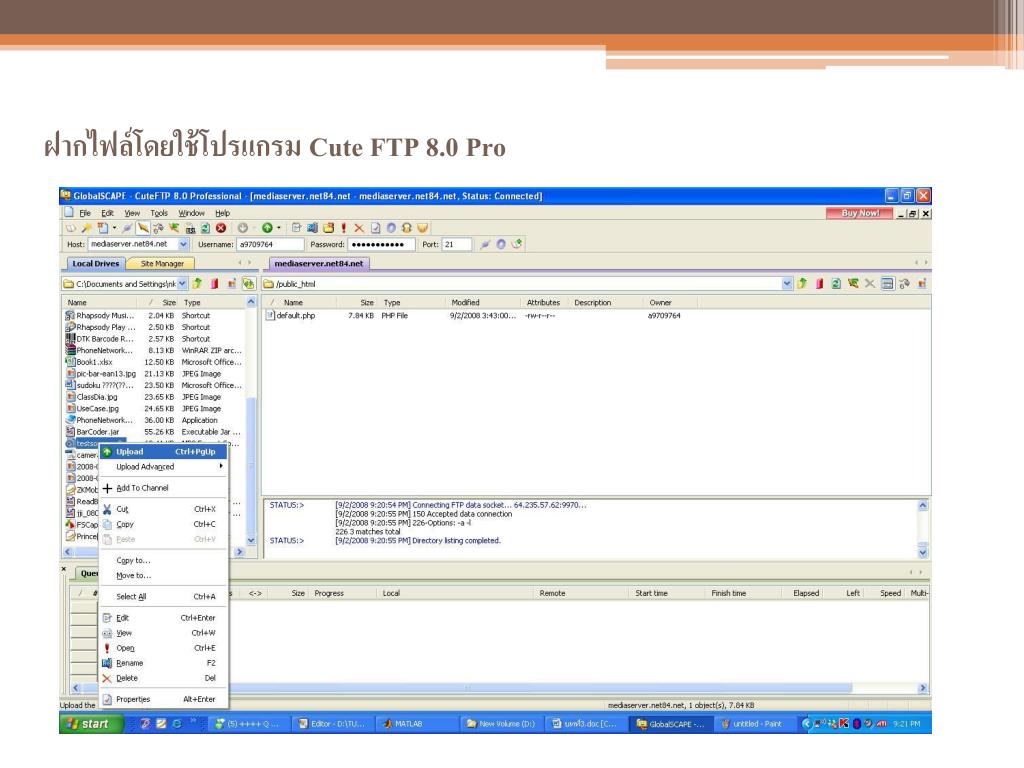This screenshot has width=1024, height=768.
Task: Click the headset icon in the main toolbar
Action: (406, 228)
